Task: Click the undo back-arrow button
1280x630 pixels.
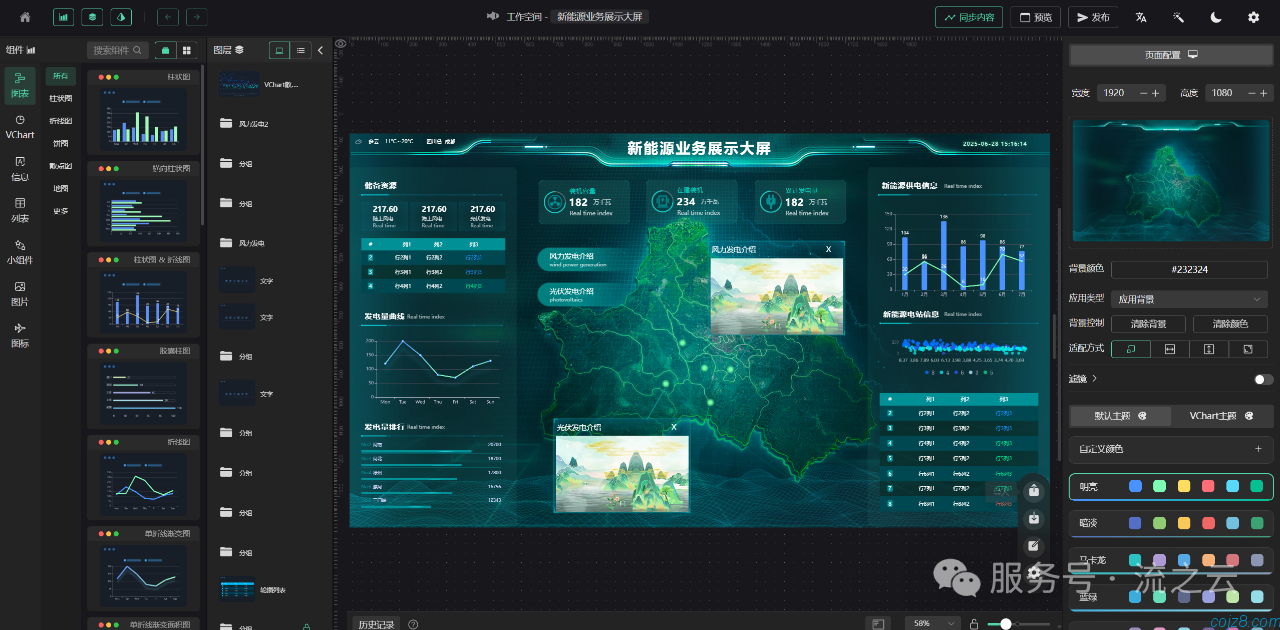Action: pos(168,17)
